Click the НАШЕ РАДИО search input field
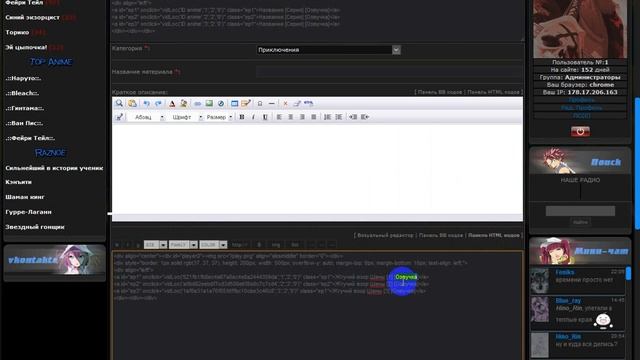Viewport: 640px width, 360px height. pos(580,211)
